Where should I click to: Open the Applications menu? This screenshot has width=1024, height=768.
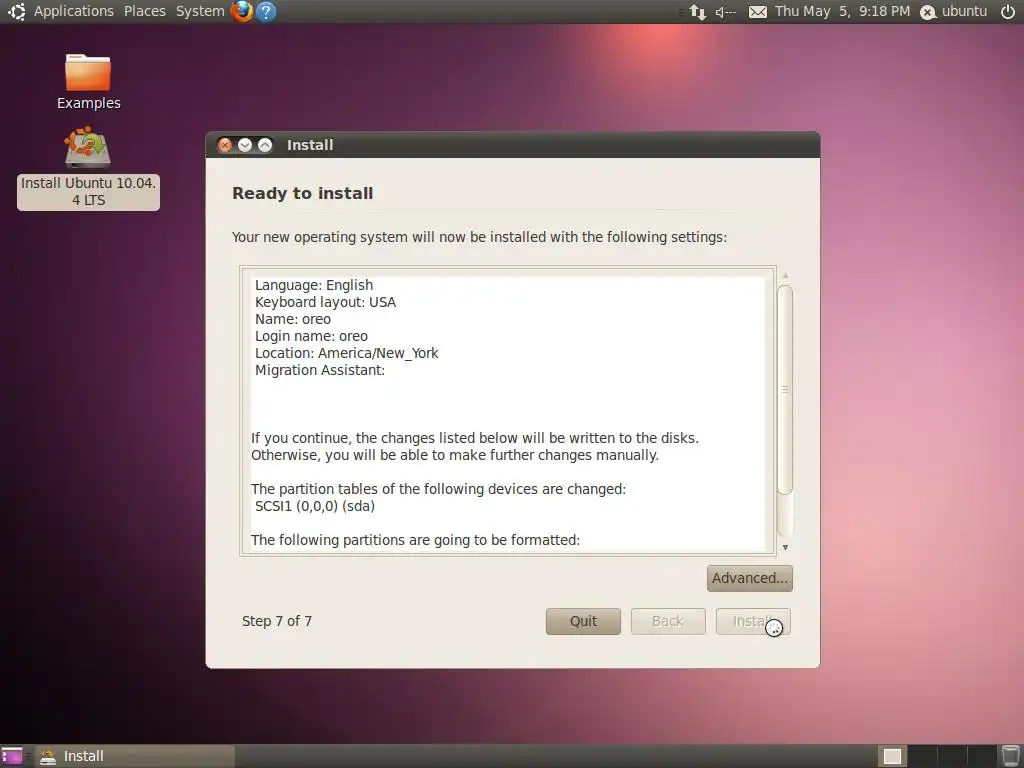pyautogui.click(x=73, y=11)
